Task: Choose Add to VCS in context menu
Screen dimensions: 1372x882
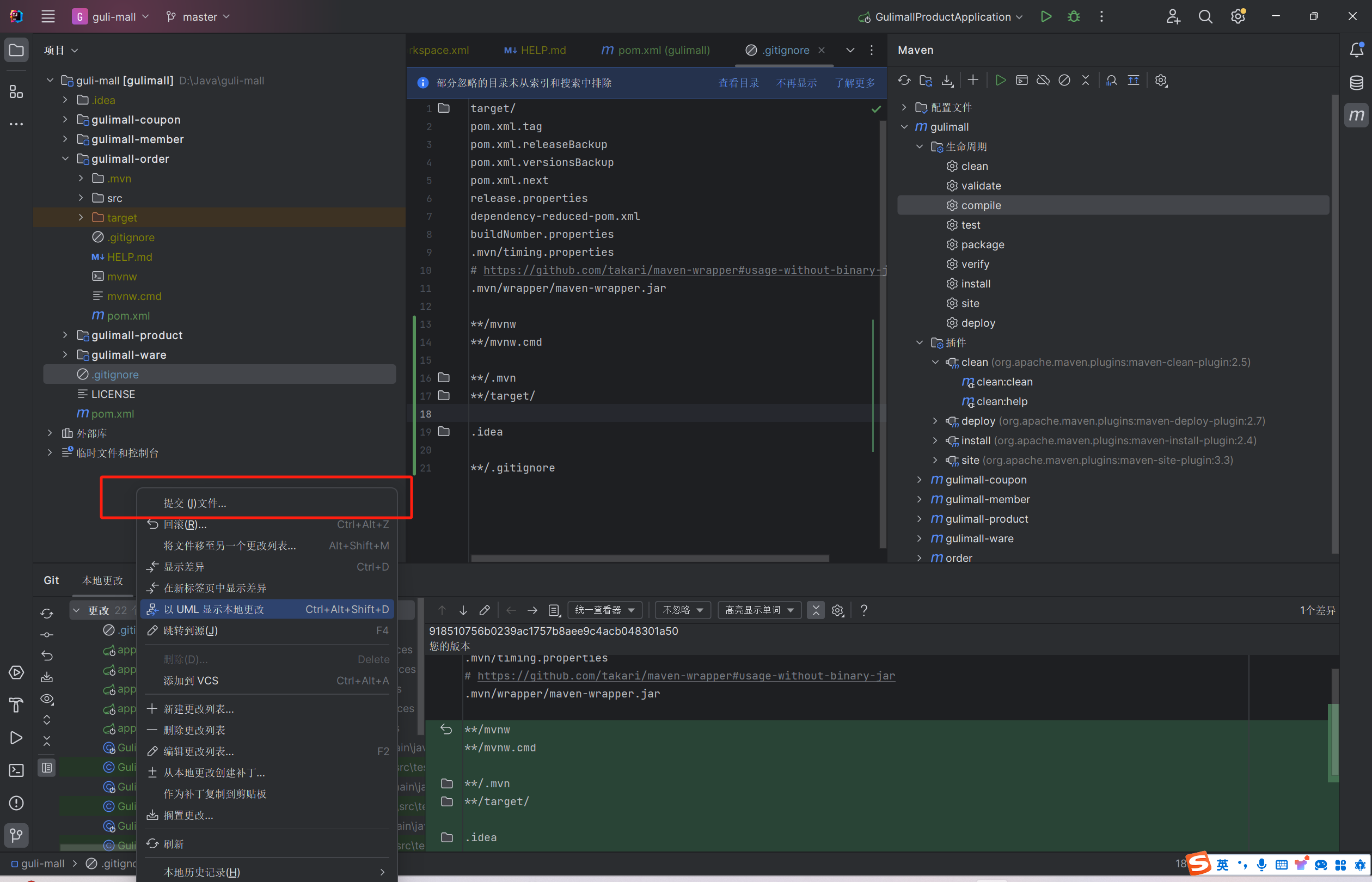Action: click(x=267, y=681)
